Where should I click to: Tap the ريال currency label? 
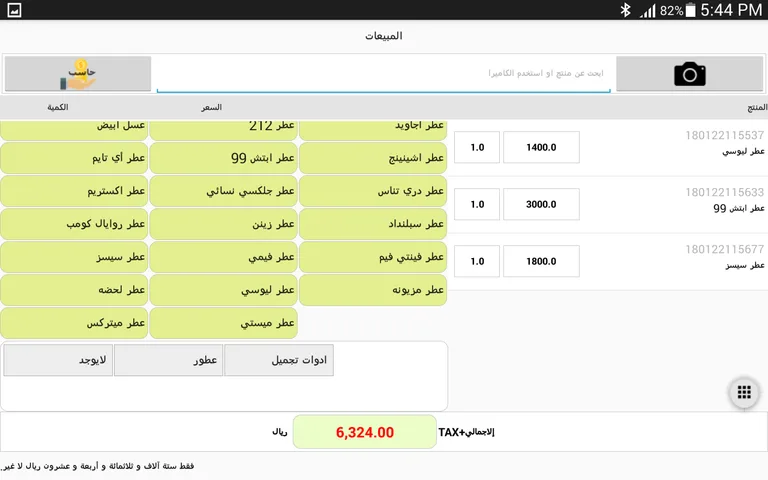279,432
